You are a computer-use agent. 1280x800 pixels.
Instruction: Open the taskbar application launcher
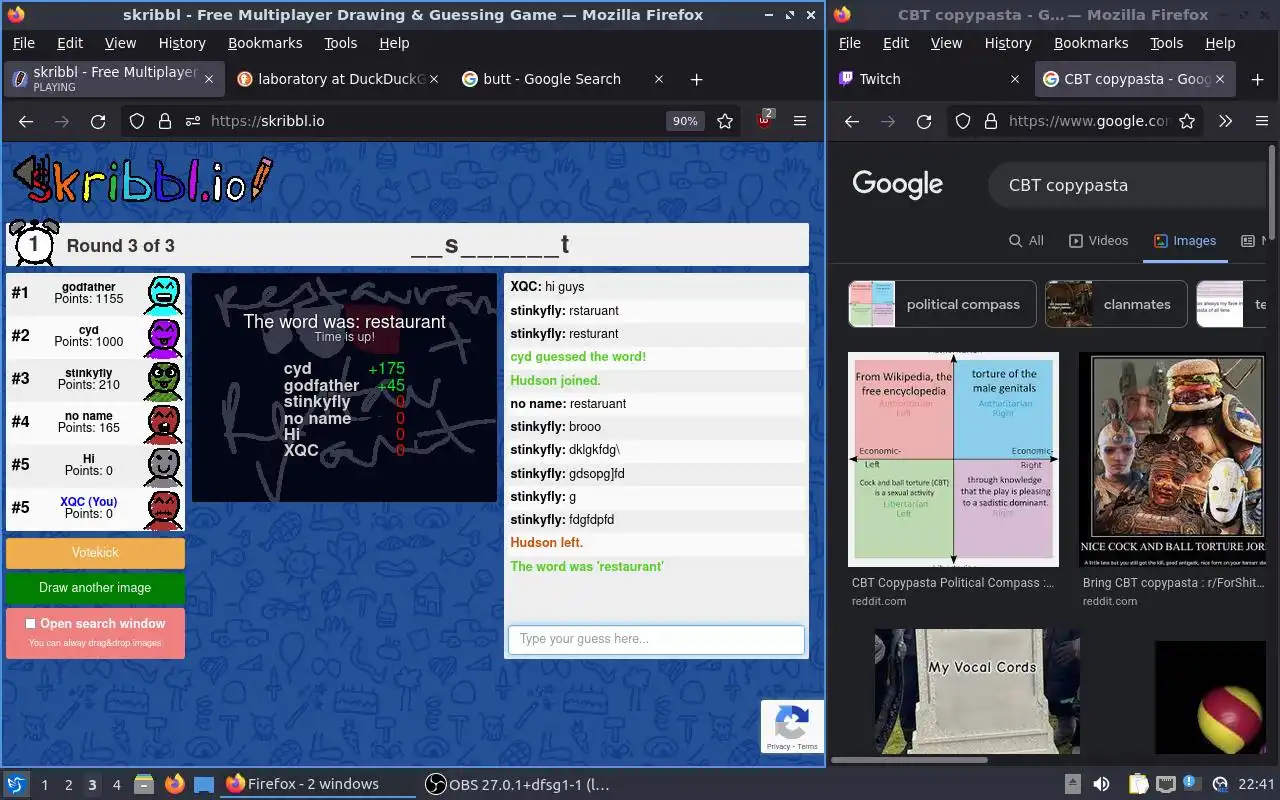[x=15, y=784]
